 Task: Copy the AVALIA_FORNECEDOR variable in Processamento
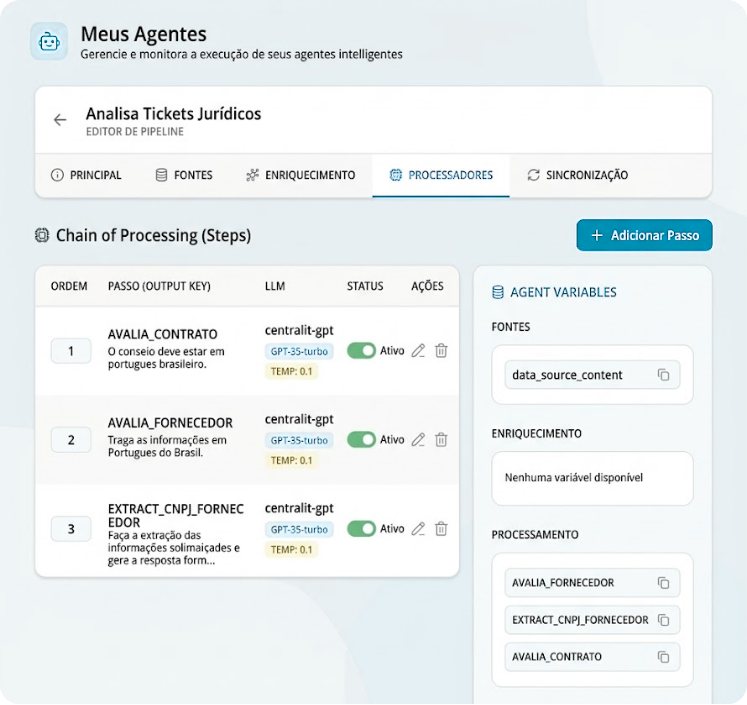pyautogui.click(x=663, y=583)
